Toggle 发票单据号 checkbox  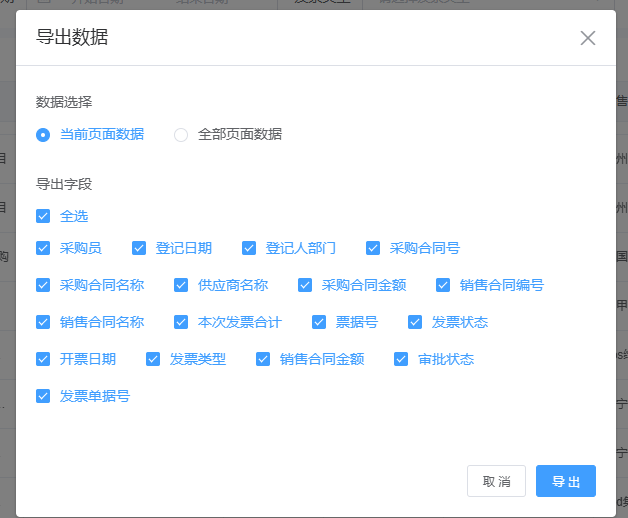[x=43, y=396]
